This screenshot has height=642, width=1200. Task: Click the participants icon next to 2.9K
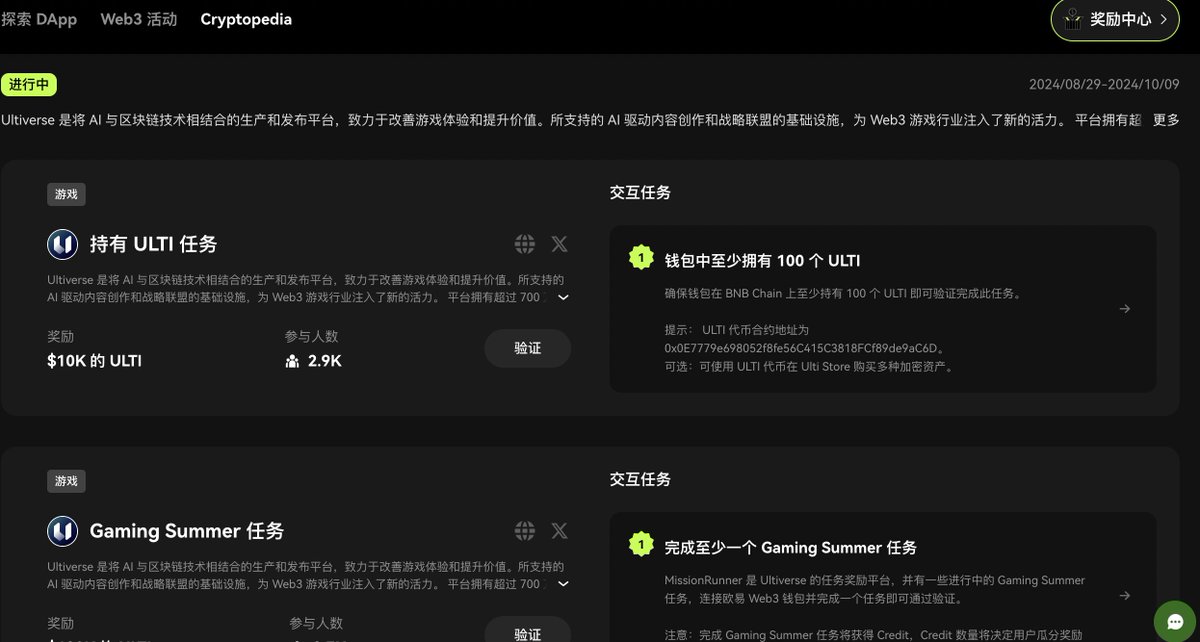coord(292,361)
